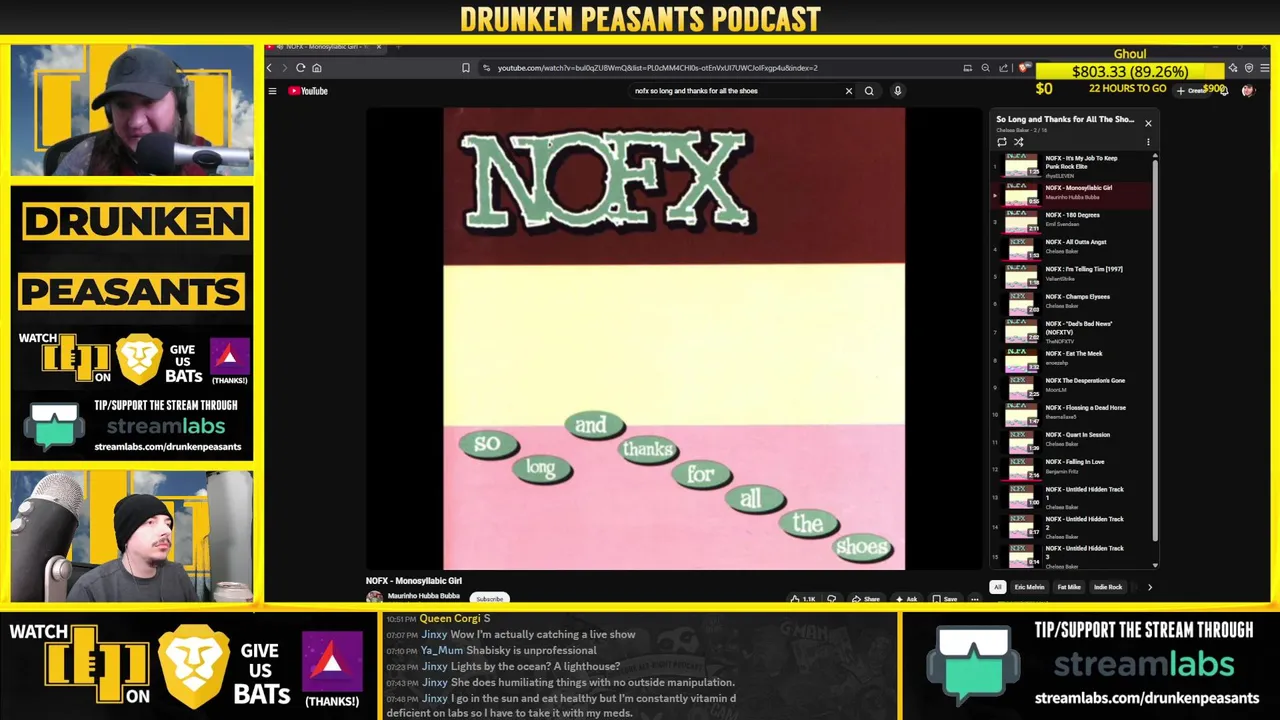The height and width of the screenshot is (720, 1280).
Task: Play NOFX - Untitled Hidden Track 2
Action: tap(1072, 527)
